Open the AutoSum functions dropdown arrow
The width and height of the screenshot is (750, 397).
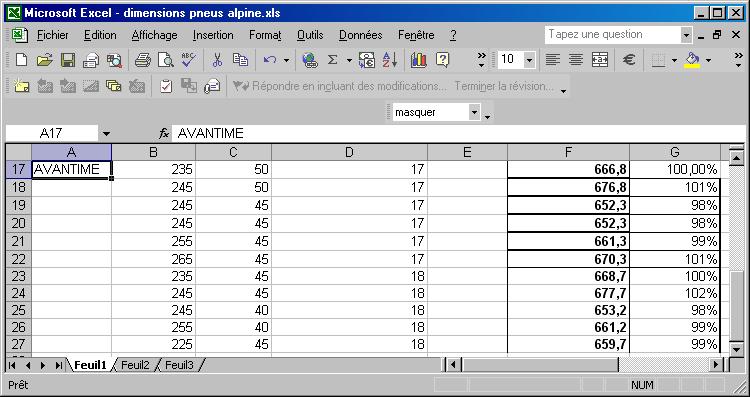(349, 60)
